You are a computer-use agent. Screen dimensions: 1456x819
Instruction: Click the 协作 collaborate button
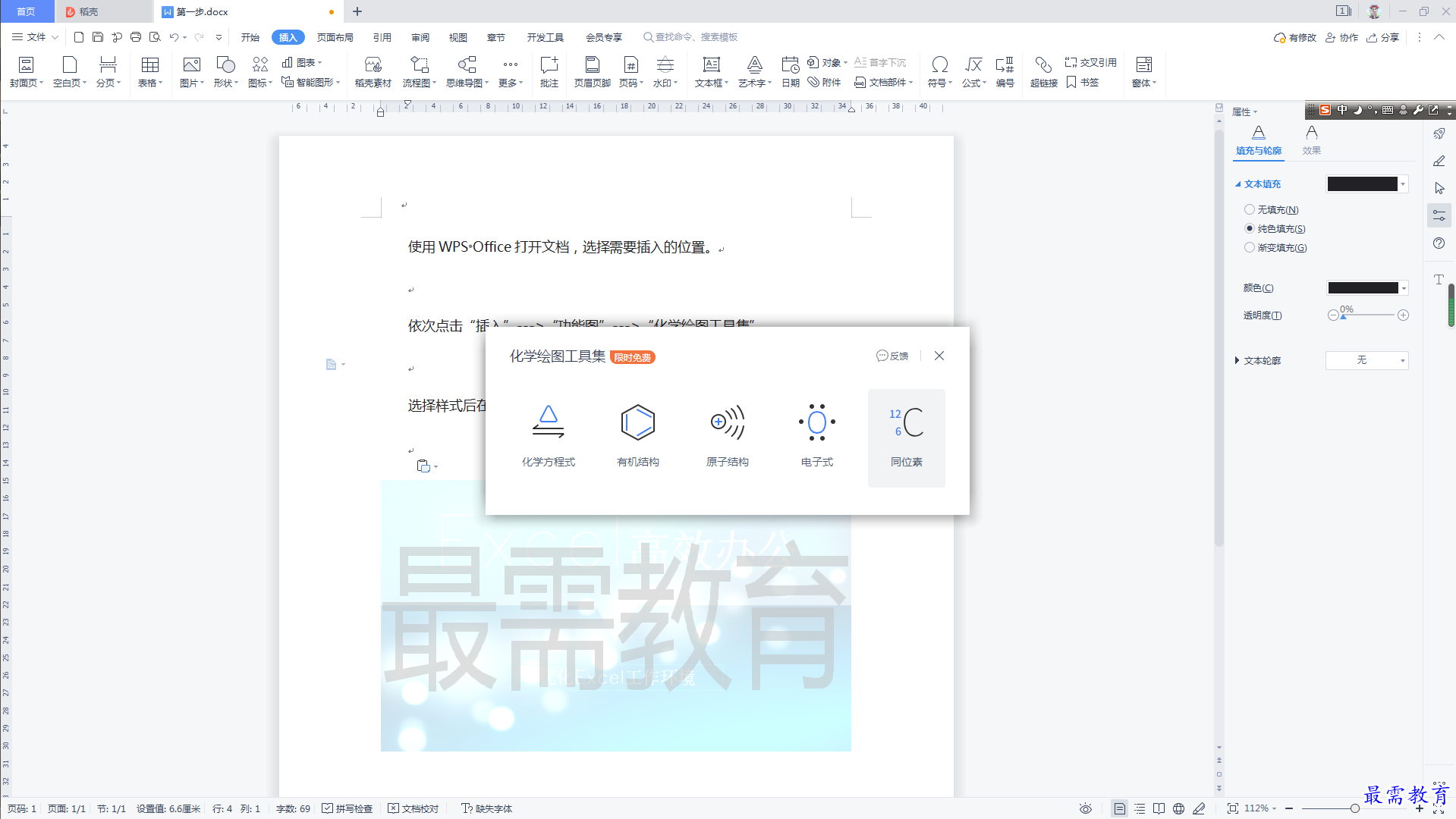point(1341,37)
